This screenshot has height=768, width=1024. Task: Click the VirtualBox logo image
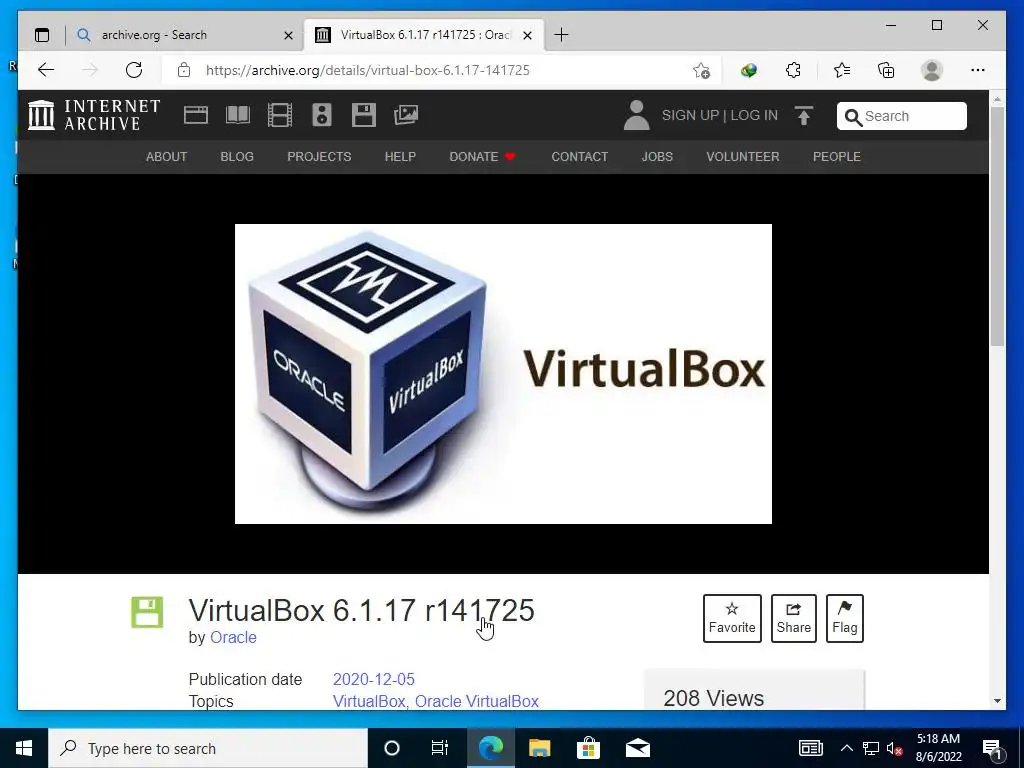point(503,374)
